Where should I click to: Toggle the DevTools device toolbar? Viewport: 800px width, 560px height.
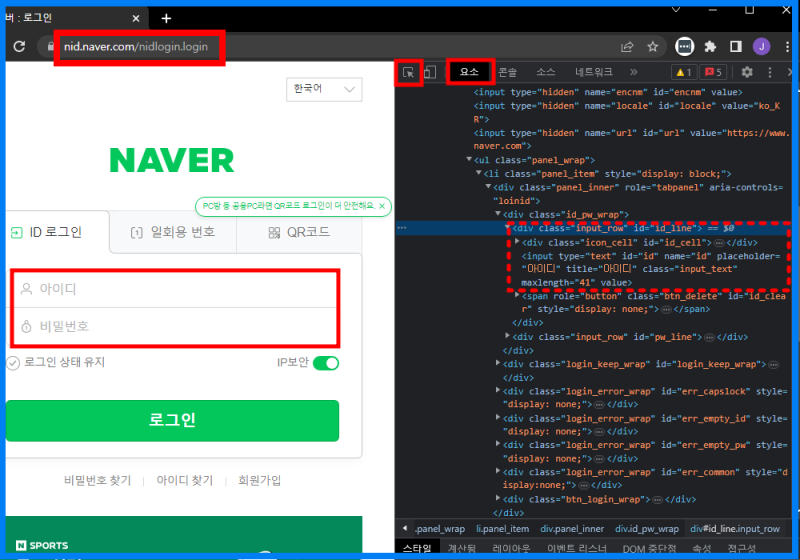(430, 72)
